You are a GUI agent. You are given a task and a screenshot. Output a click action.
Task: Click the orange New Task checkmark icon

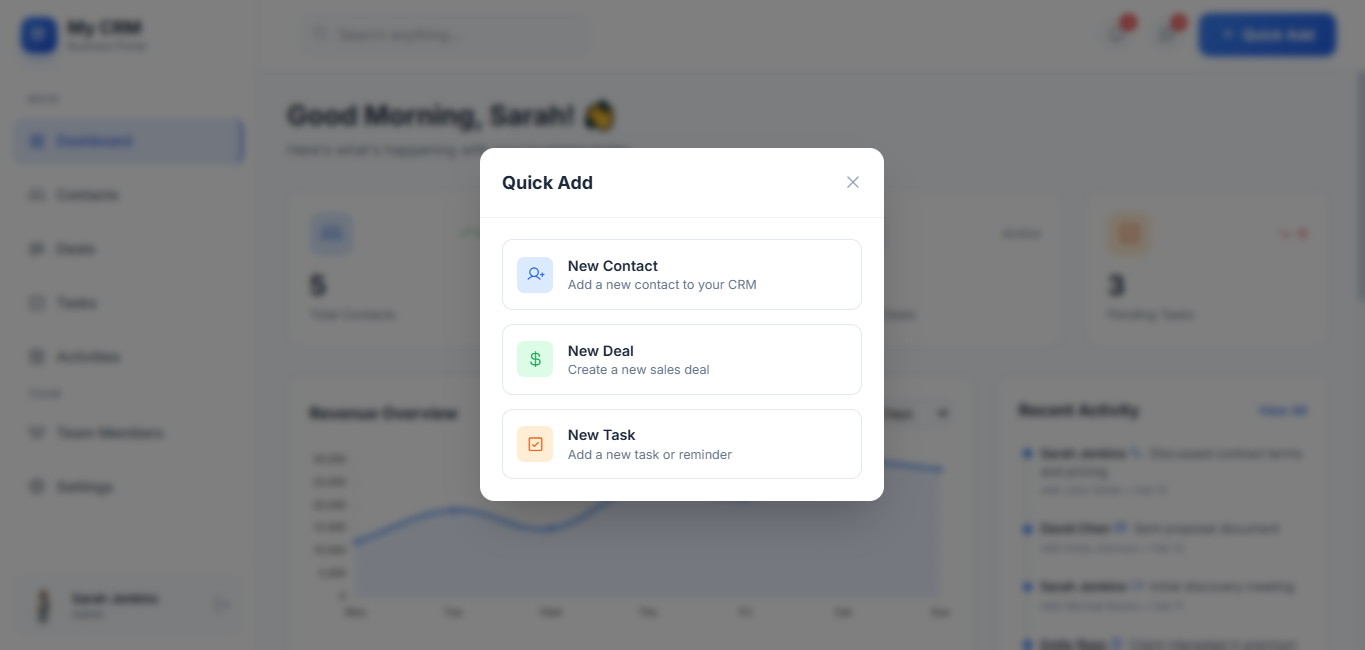[x=535, y=444]
